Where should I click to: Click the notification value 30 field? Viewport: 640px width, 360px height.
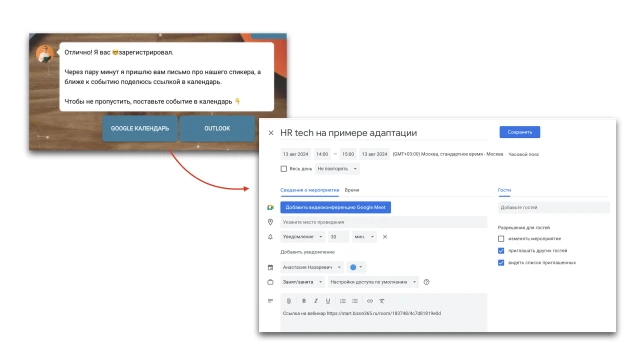pyautogui.click(x=338, y=237)
